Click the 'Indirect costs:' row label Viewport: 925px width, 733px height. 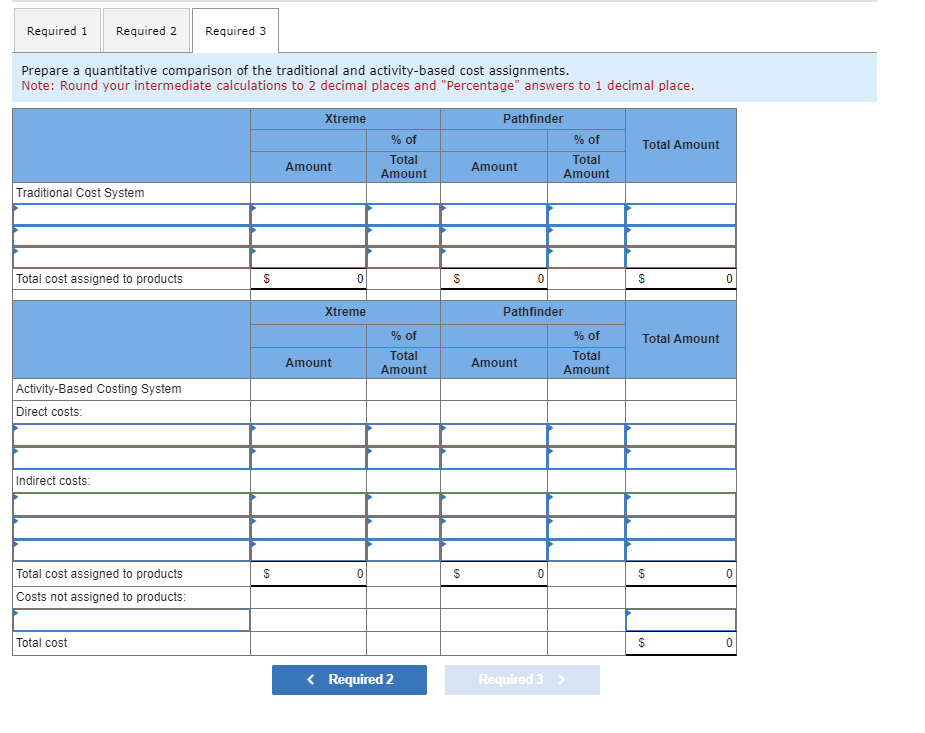[x=53, y=481]
